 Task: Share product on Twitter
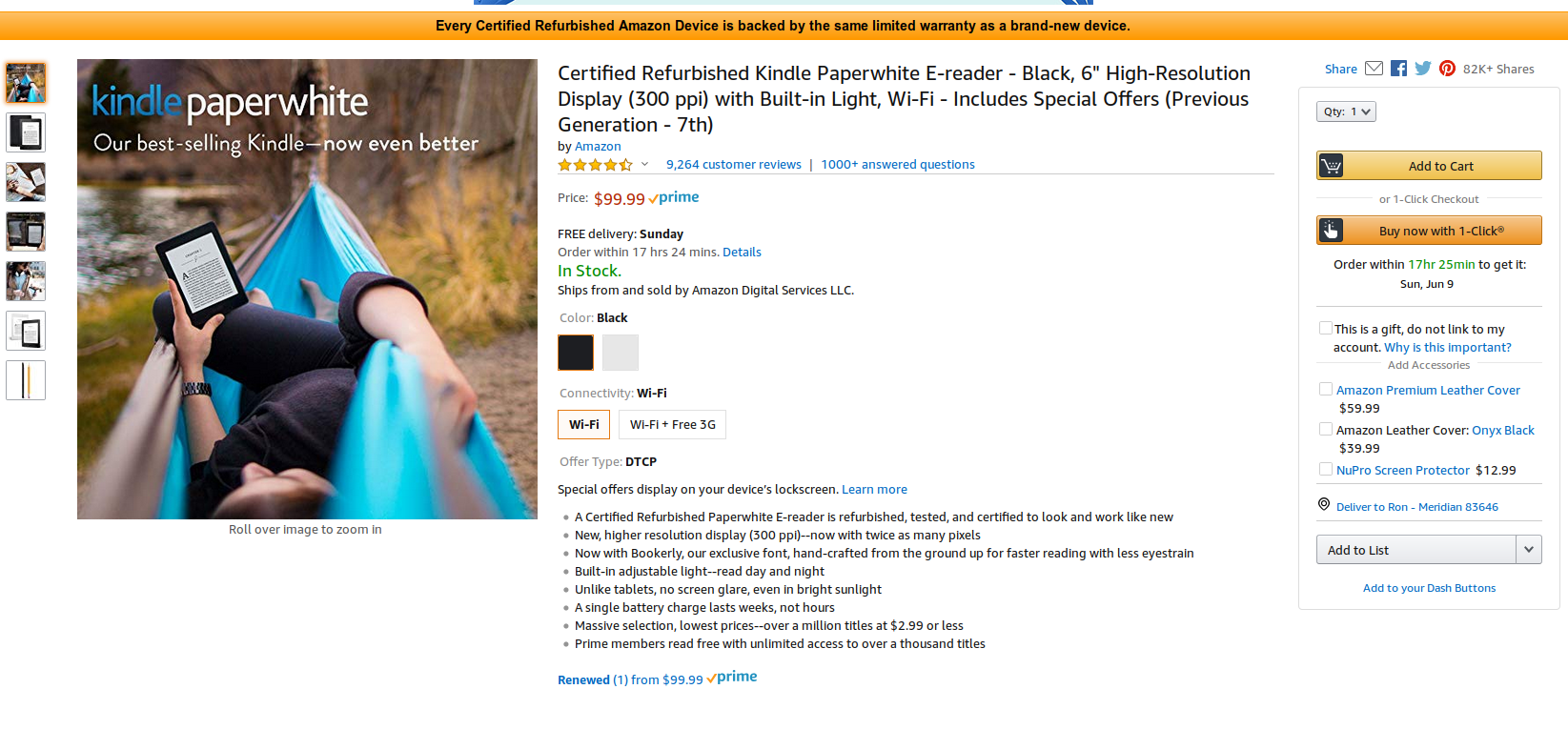pos(1423,69)
